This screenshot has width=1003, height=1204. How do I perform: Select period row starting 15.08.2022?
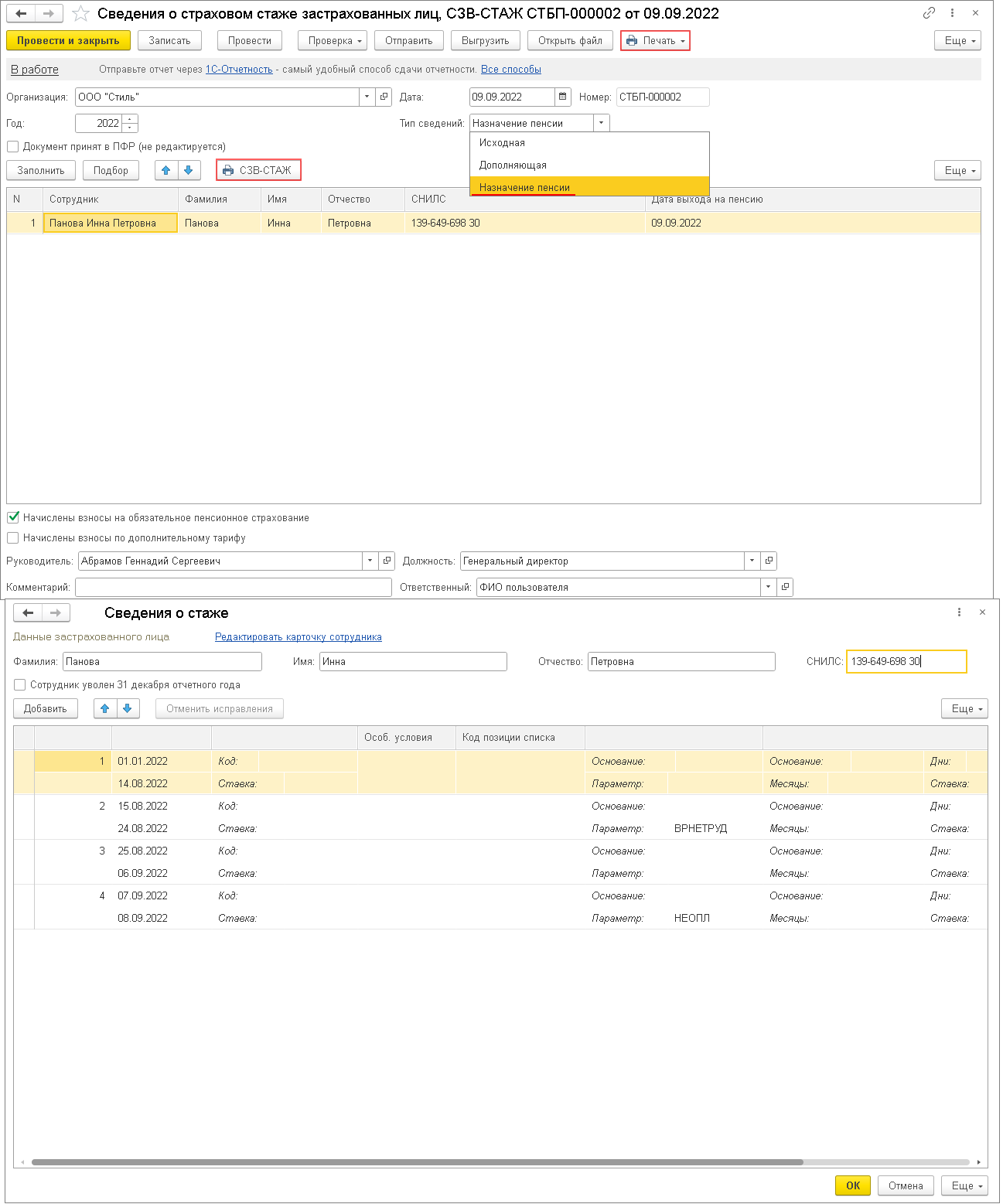[500, 817]
